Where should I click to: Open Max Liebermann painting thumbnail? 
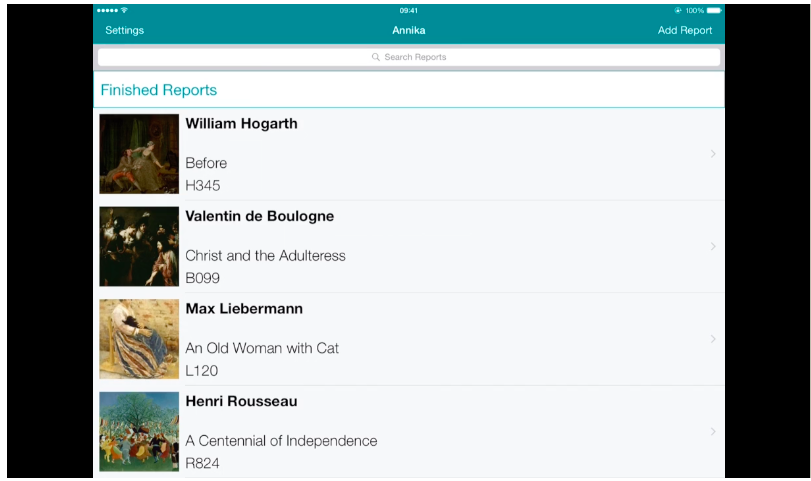click(x=139, y=339)
